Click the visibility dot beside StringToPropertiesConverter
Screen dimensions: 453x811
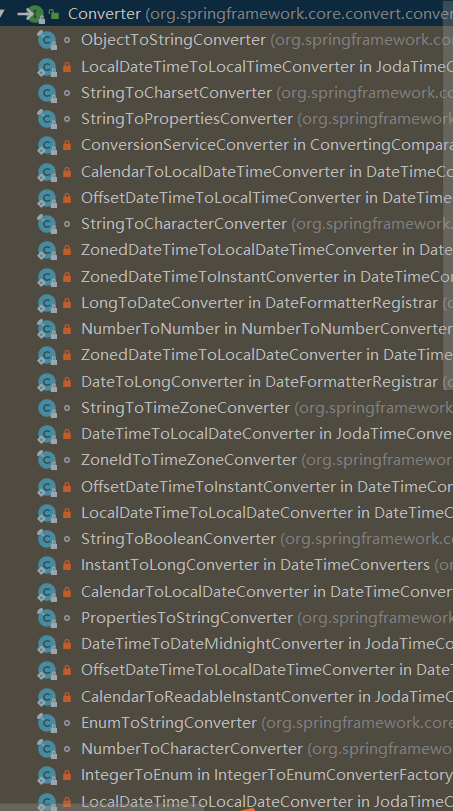(67, 119)
